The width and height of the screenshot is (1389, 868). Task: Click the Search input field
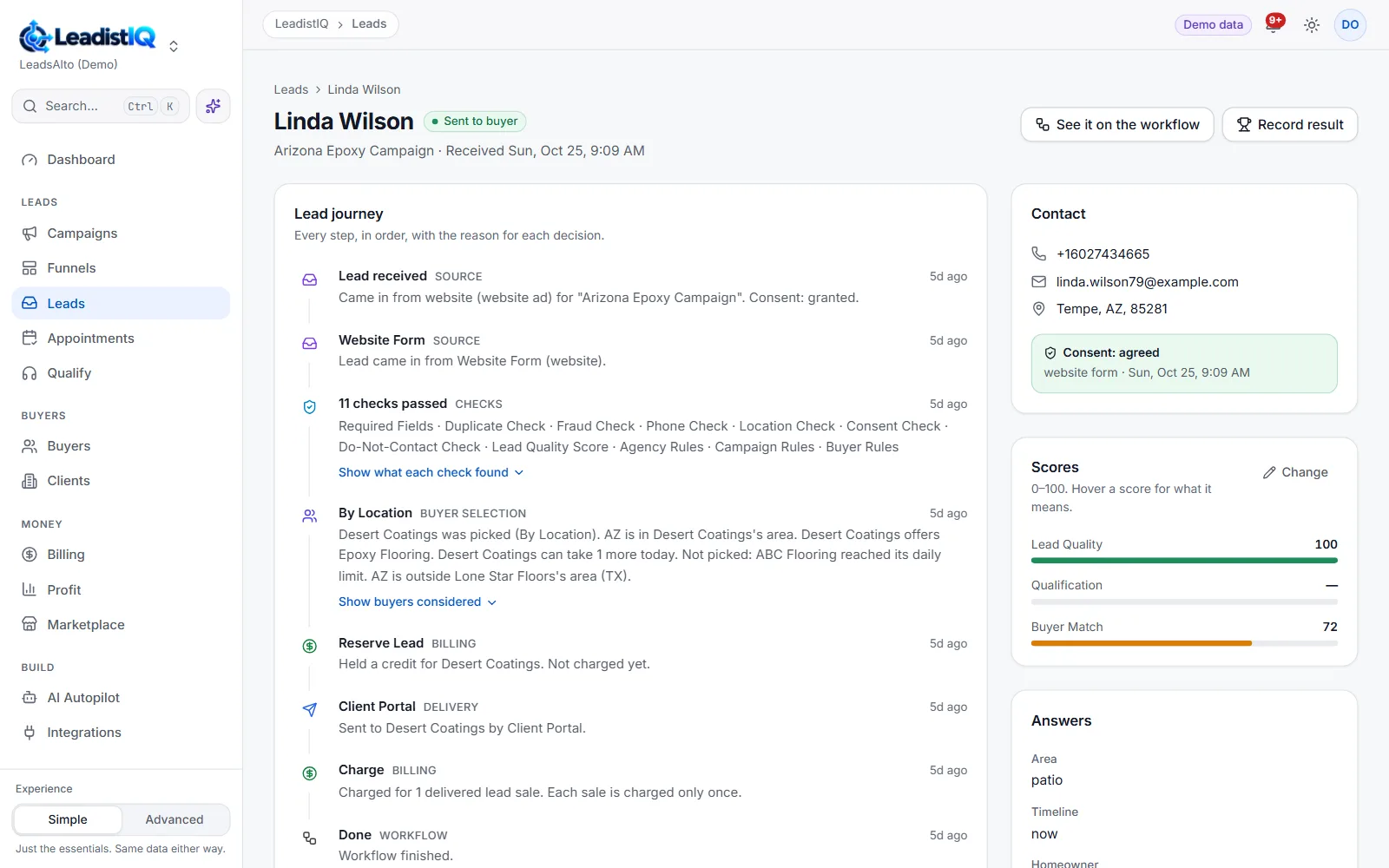[x=101, y=106]
